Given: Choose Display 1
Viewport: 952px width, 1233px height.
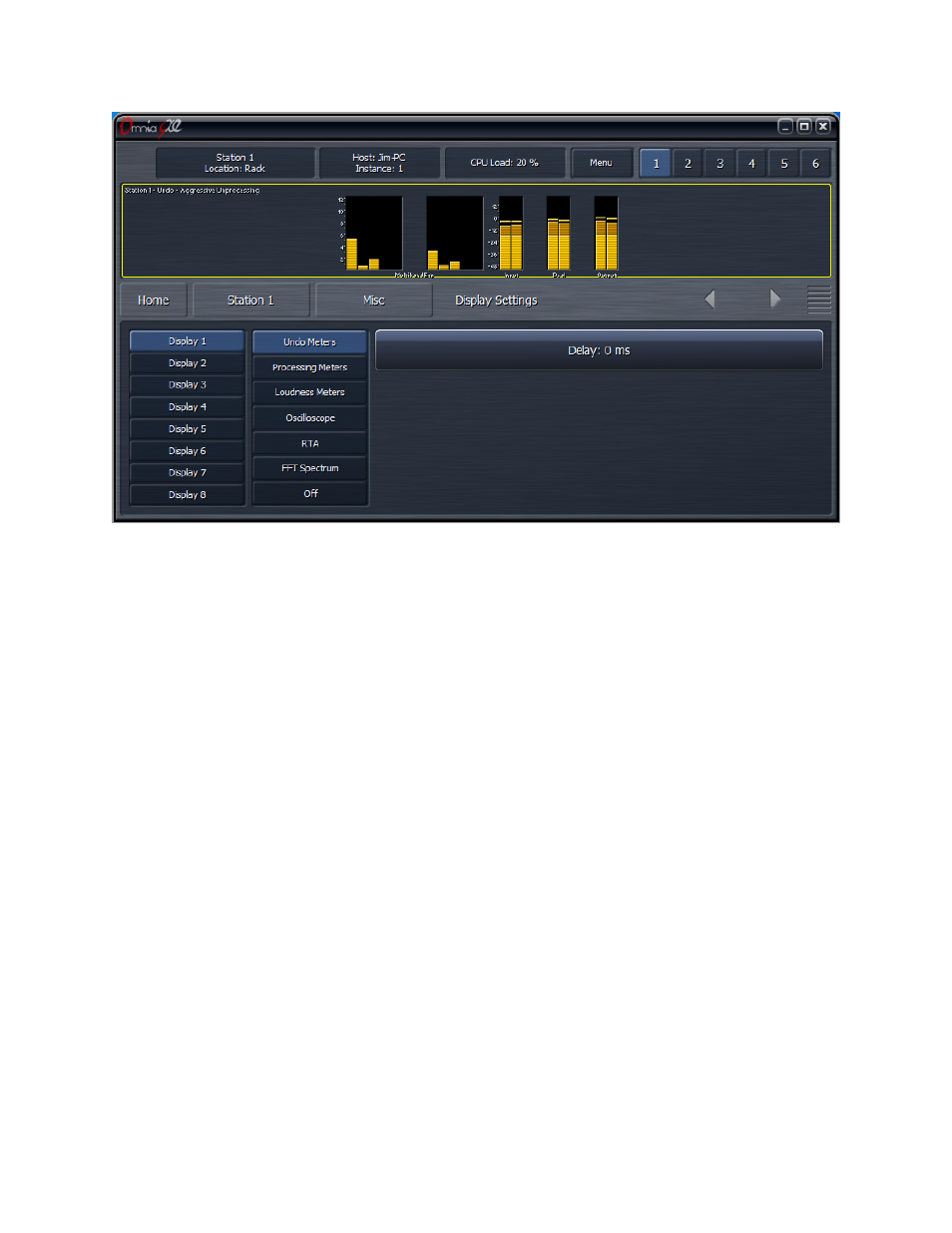Looking at the screenshot, I should click(188, 341).
